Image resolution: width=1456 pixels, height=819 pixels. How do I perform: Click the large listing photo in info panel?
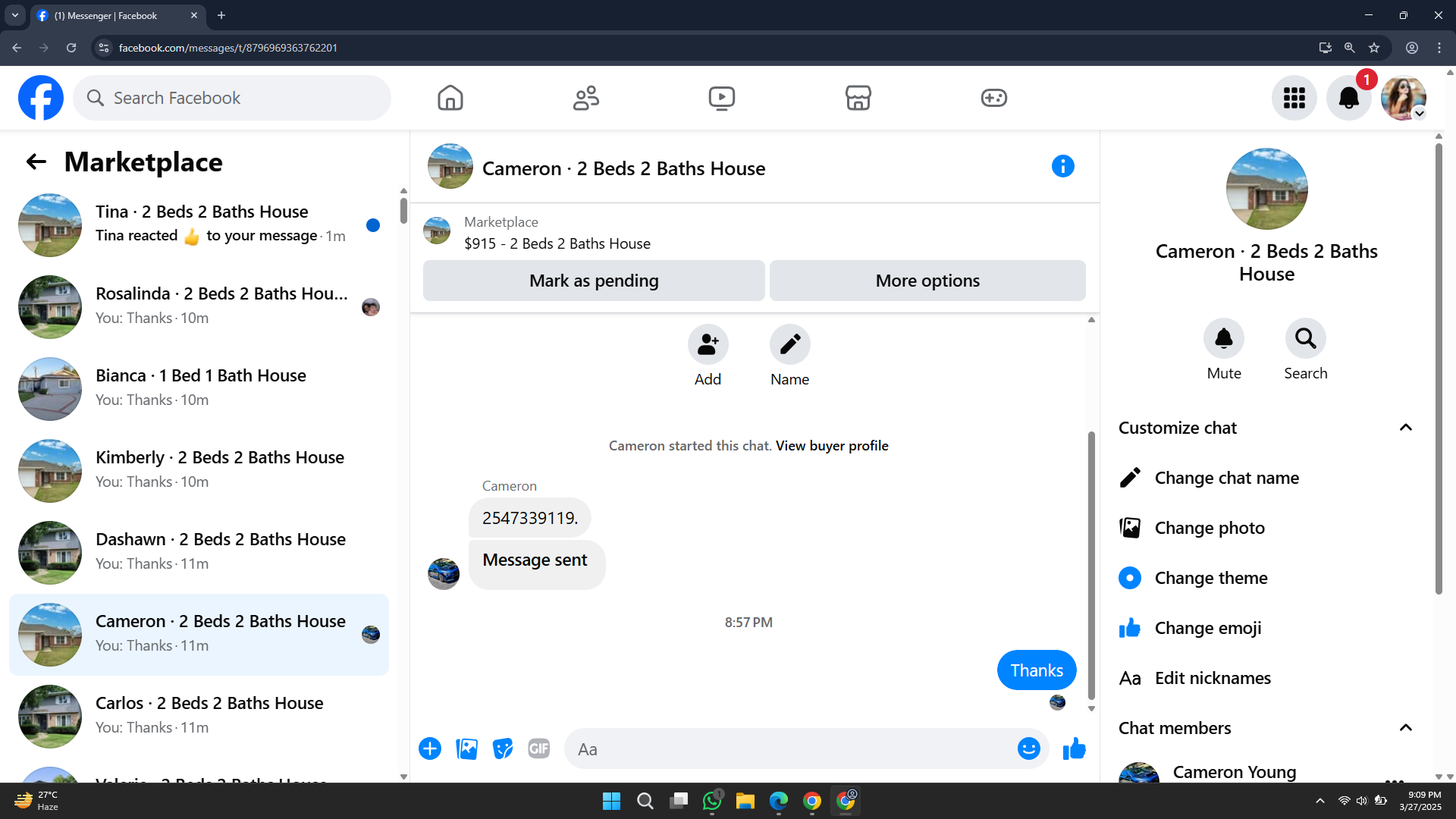pos(1266,189)
